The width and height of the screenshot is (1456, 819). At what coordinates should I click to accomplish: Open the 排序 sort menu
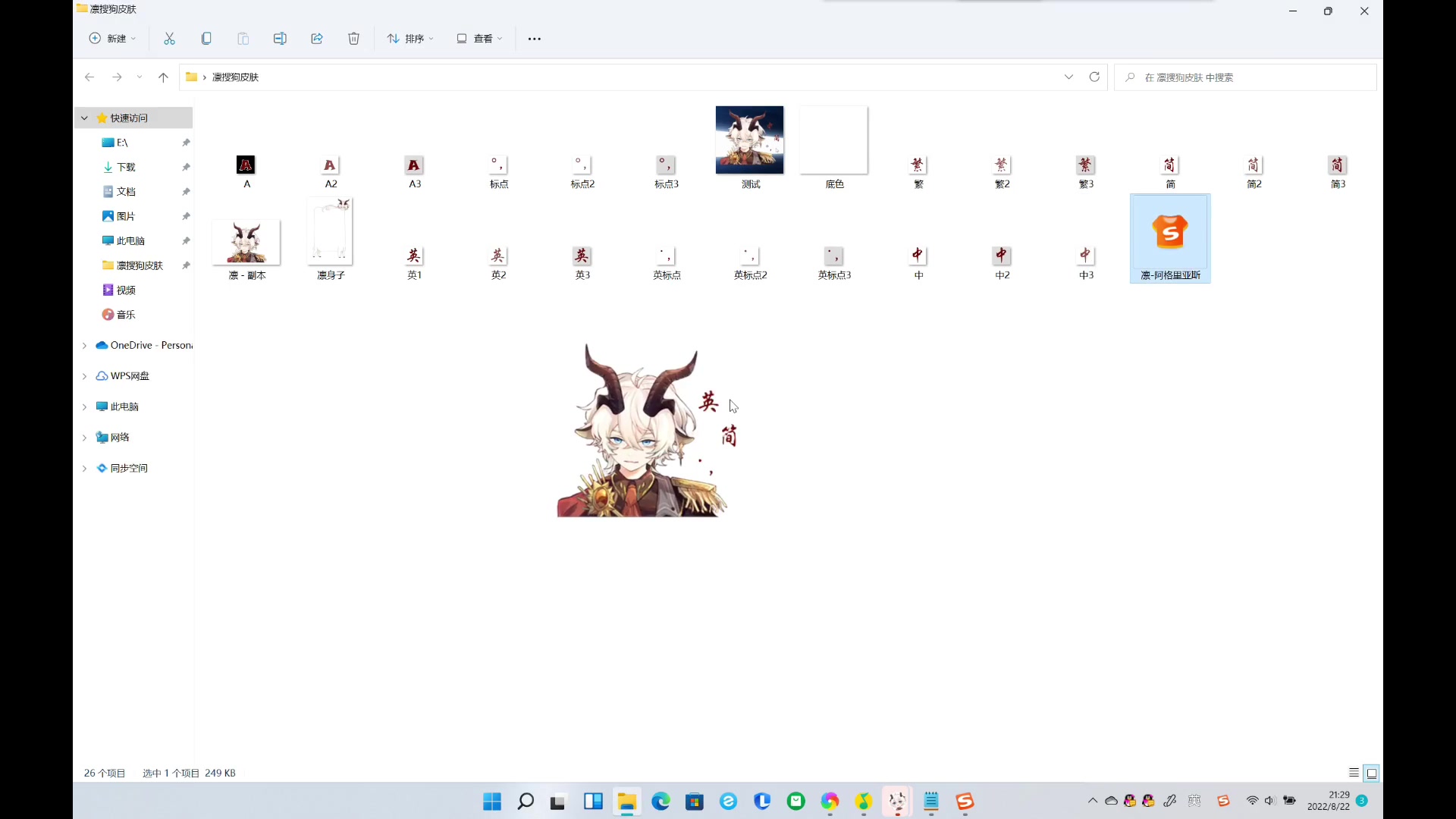pos(410,39)
